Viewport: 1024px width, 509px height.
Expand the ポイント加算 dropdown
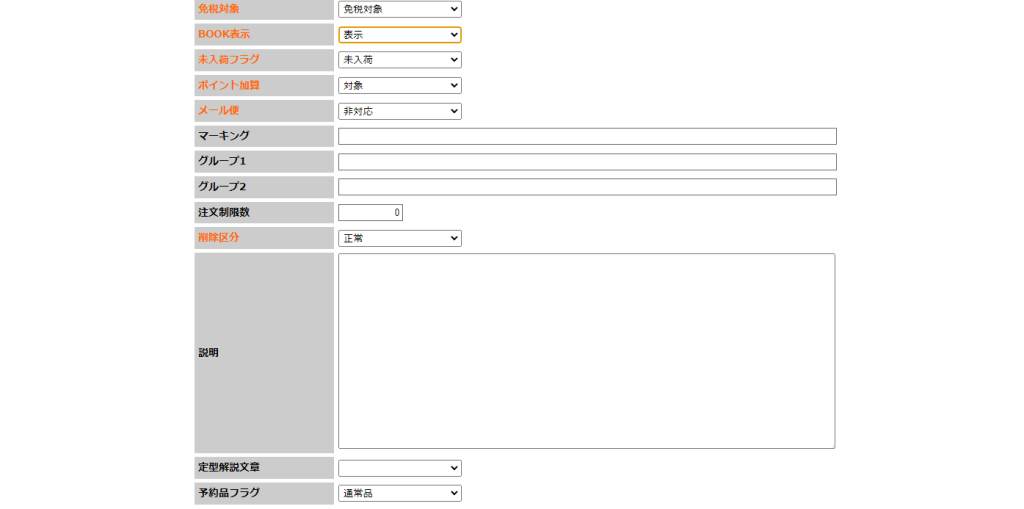[x=399, y=86]
